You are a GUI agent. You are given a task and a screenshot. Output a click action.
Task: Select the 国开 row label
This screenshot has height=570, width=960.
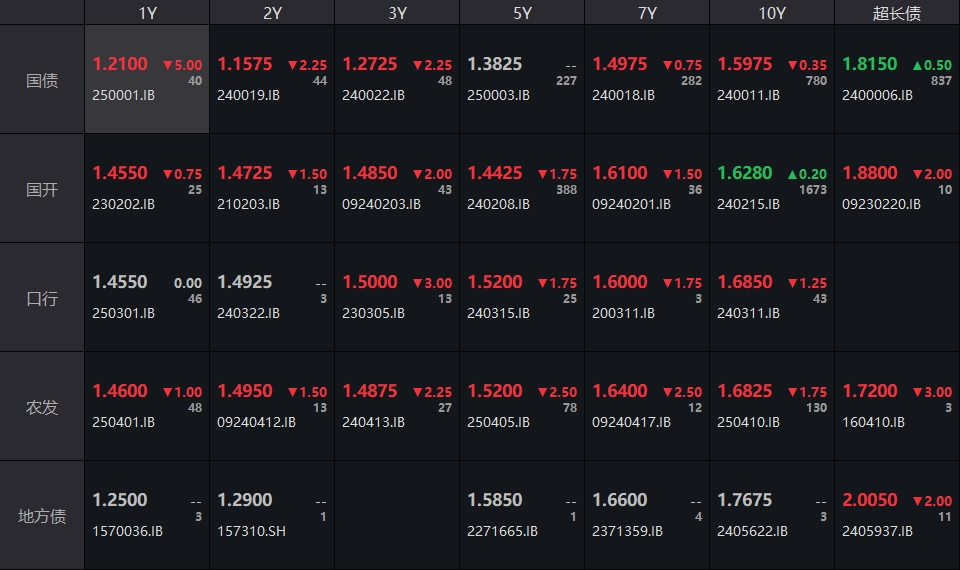point(42,189)
